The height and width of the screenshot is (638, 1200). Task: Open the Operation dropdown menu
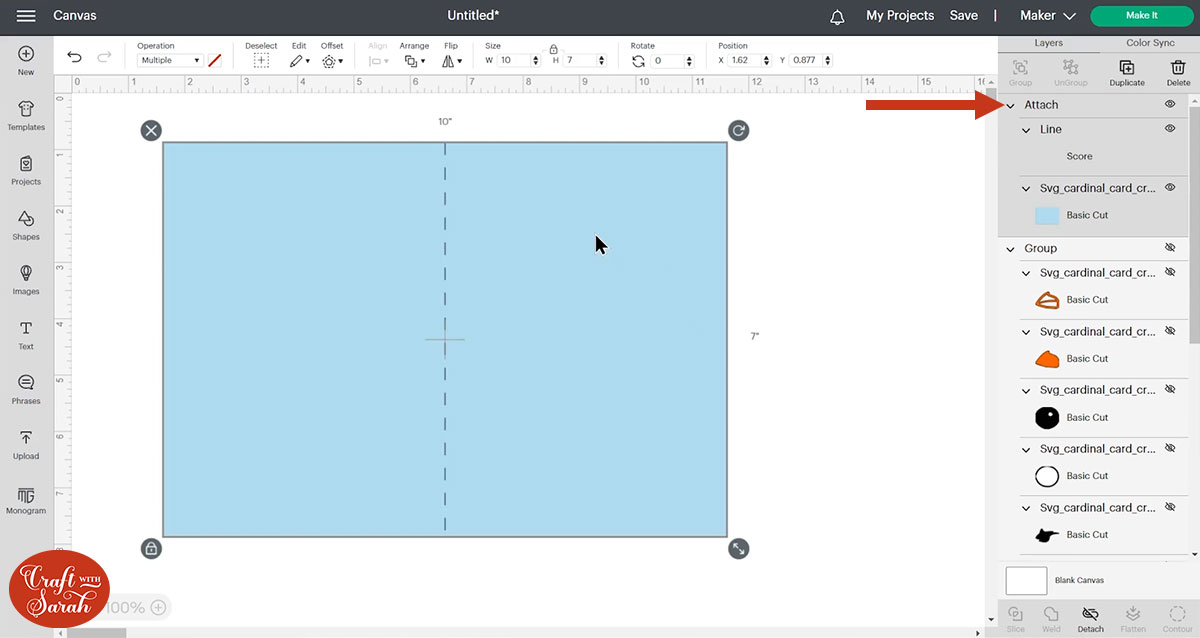(169, 60)
